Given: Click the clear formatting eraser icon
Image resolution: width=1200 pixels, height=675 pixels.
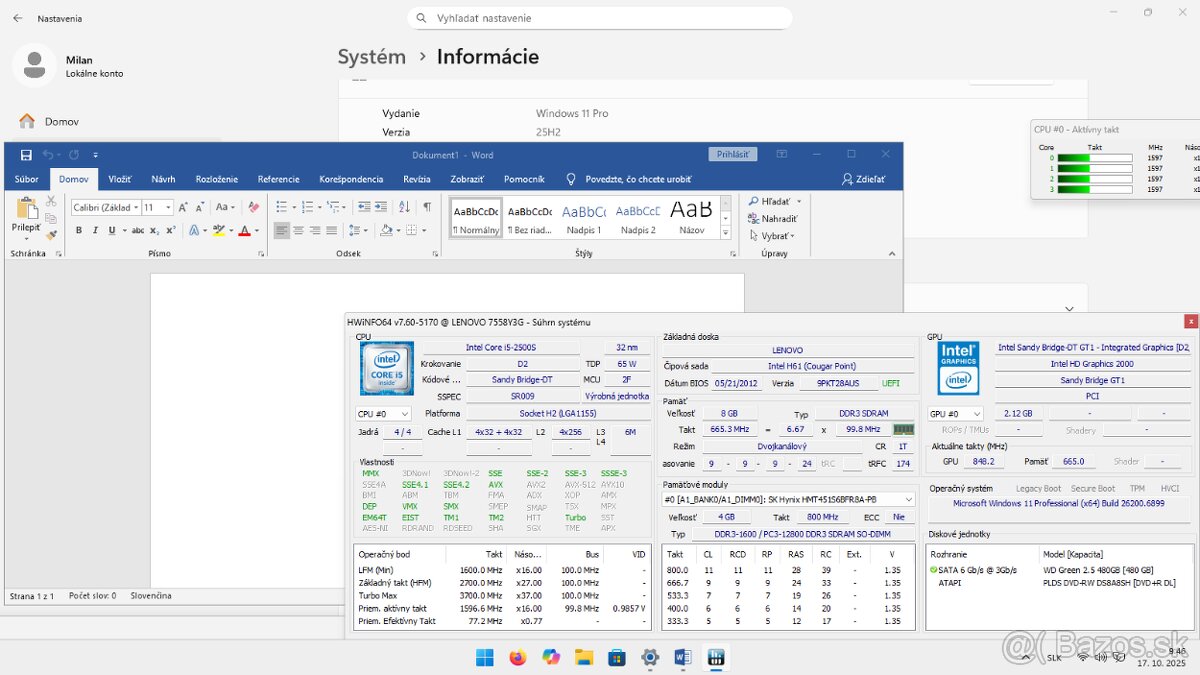Looking at the screenshot, I should click(x=253, y=207).
